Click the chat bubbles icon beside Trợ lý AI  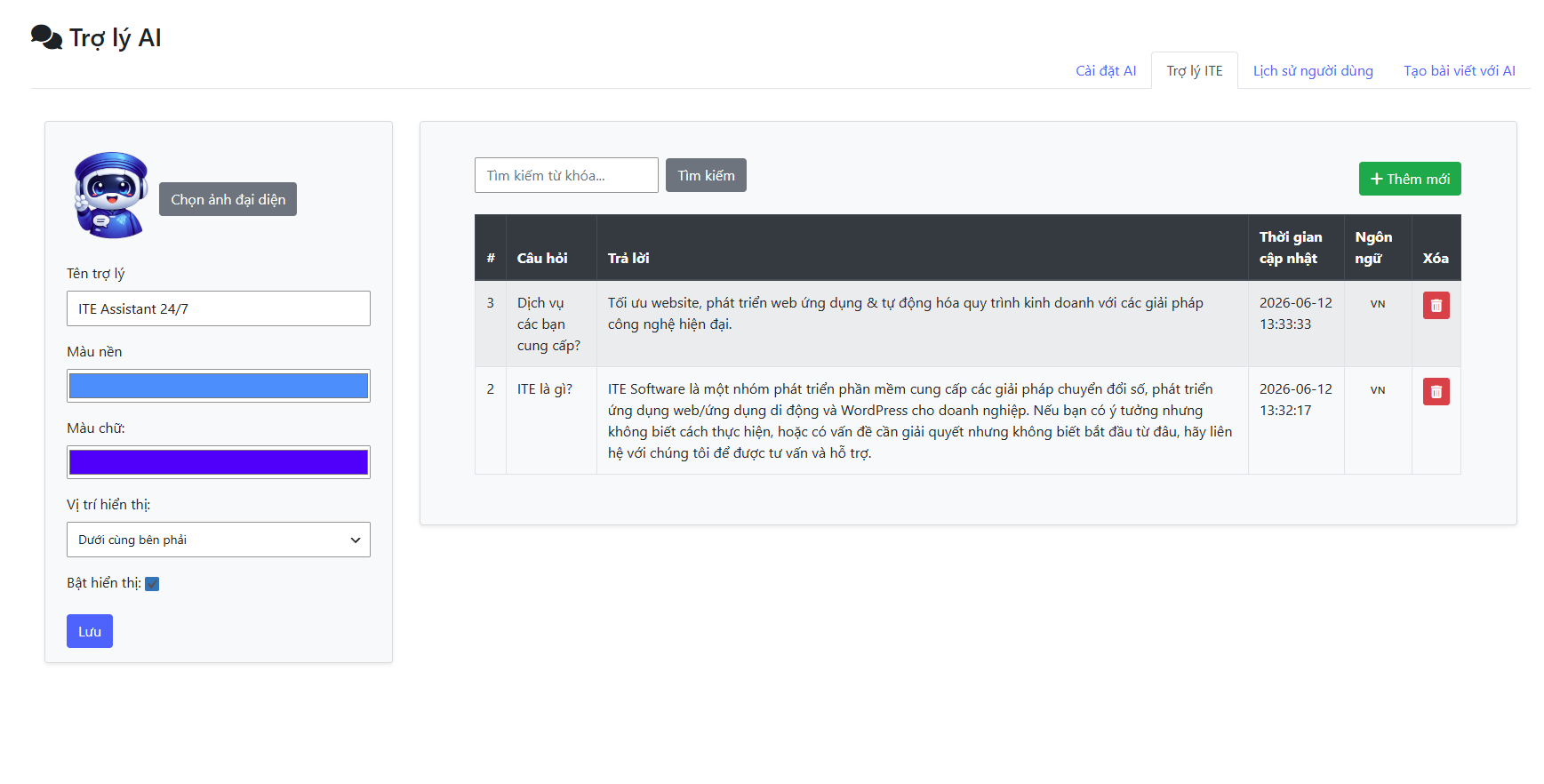(x=46, y=37)
